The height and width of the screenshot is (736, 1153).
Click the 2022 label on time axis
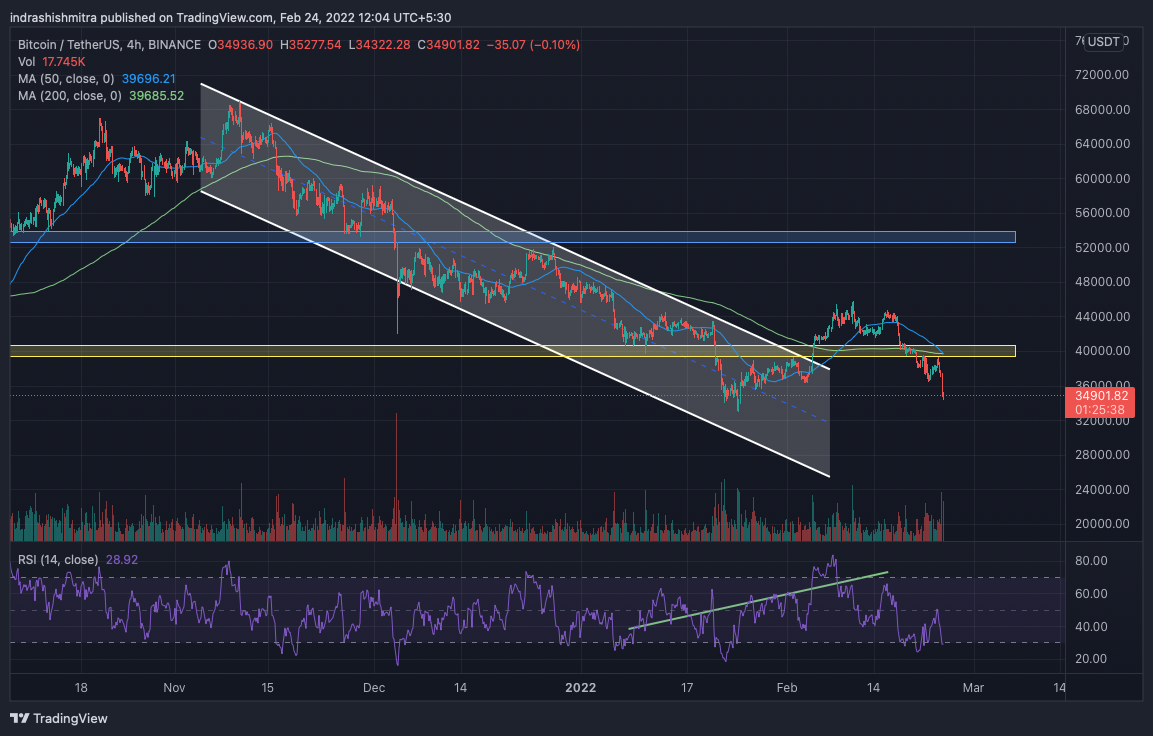click(x=581, y=688)
